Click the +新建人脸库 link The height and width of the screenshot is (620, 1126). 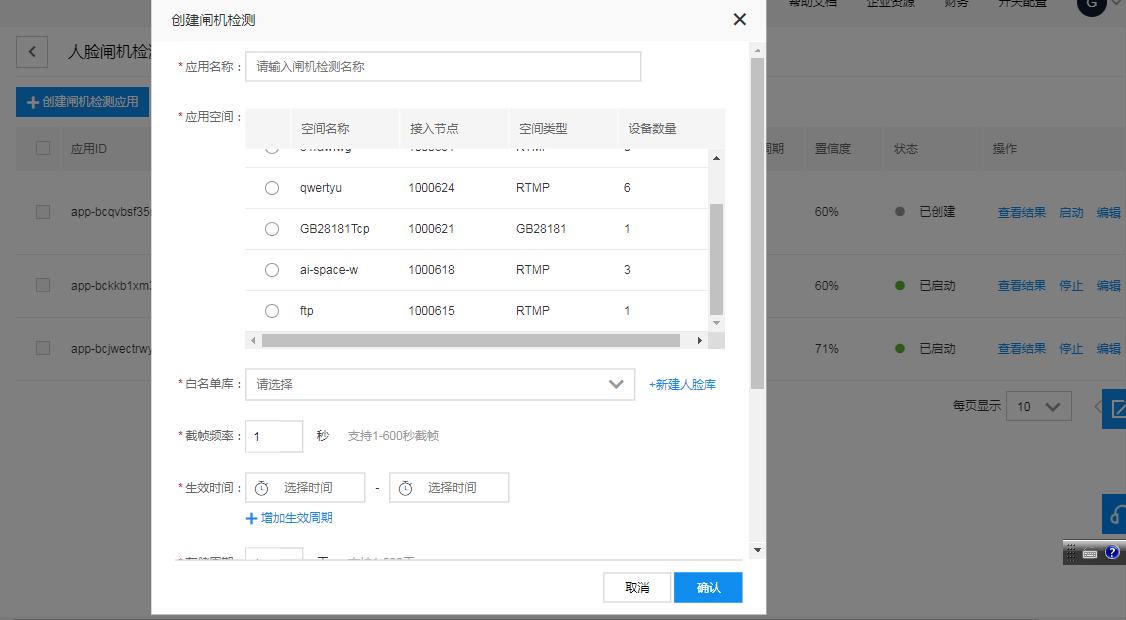(682, 385)
